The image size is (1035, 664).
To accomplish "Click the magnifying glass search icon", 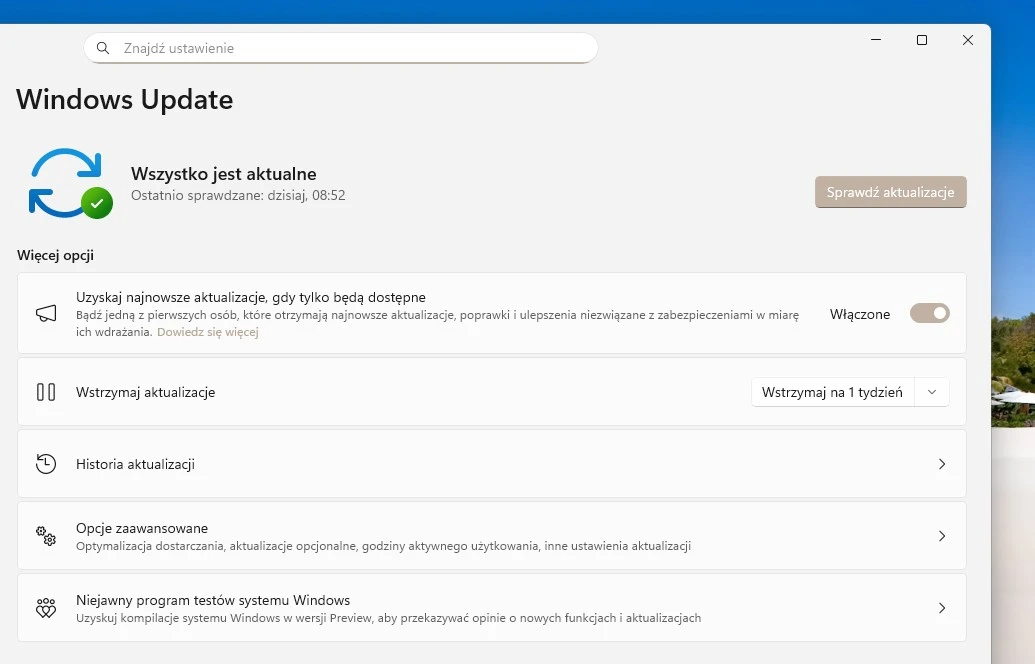I will (103, 48).
